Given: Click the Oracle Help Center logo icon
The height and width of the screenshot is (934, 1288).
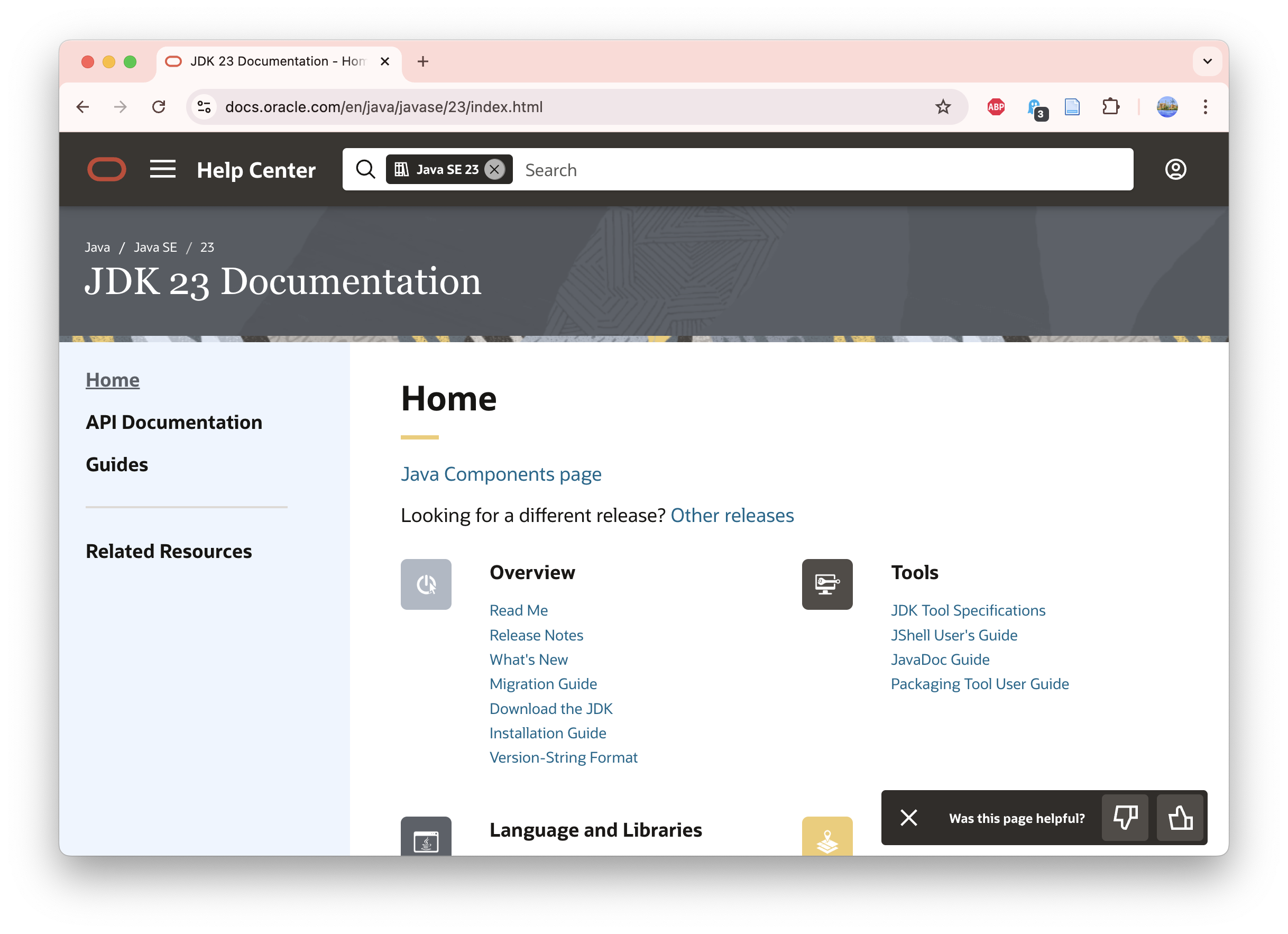Looking at the screenshot, I should pyautogui.click(x=108, y=169).
